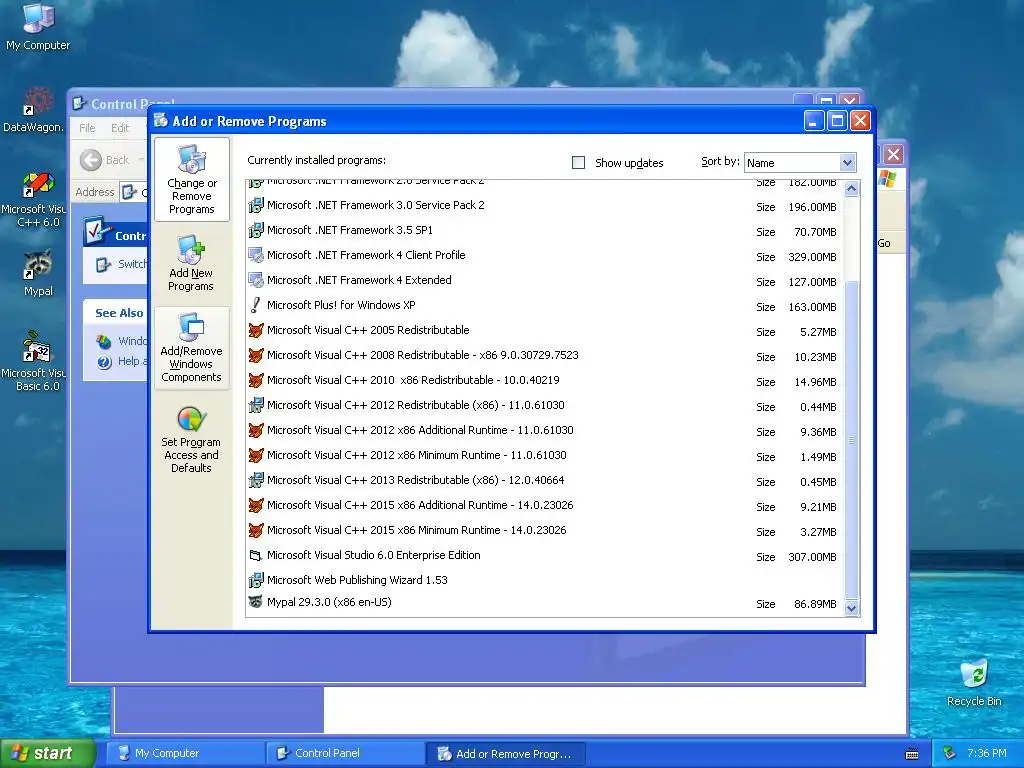Click the 329.00MB size value
The height and width of the screenshot is (768, 1024).
(812, 257)
